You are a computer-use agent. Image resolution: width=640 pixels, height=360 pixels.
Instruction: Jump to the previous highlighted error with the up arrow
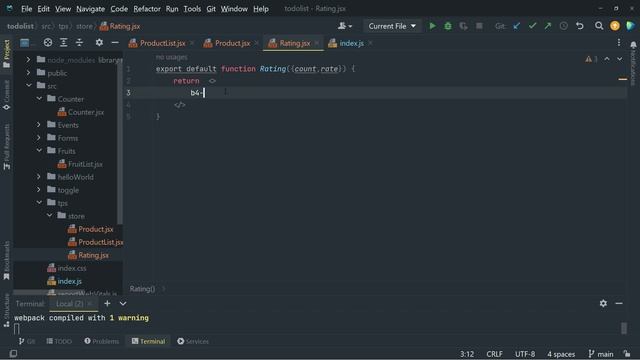[x=607, y=59]
